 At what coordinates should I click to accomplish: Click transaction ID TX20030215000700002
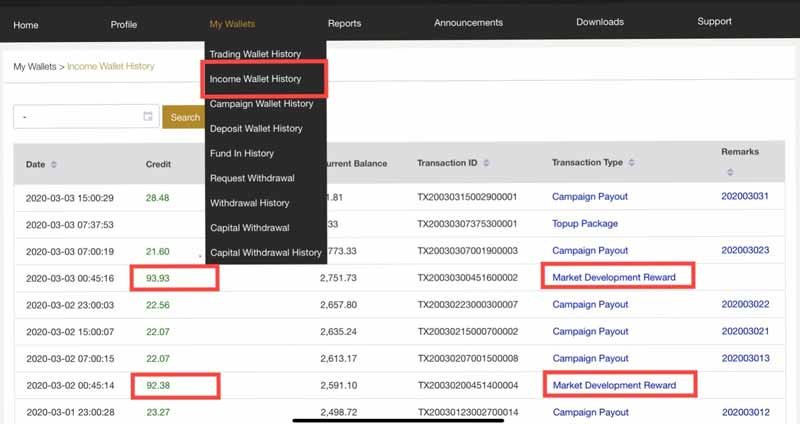[x=468, y=332]
